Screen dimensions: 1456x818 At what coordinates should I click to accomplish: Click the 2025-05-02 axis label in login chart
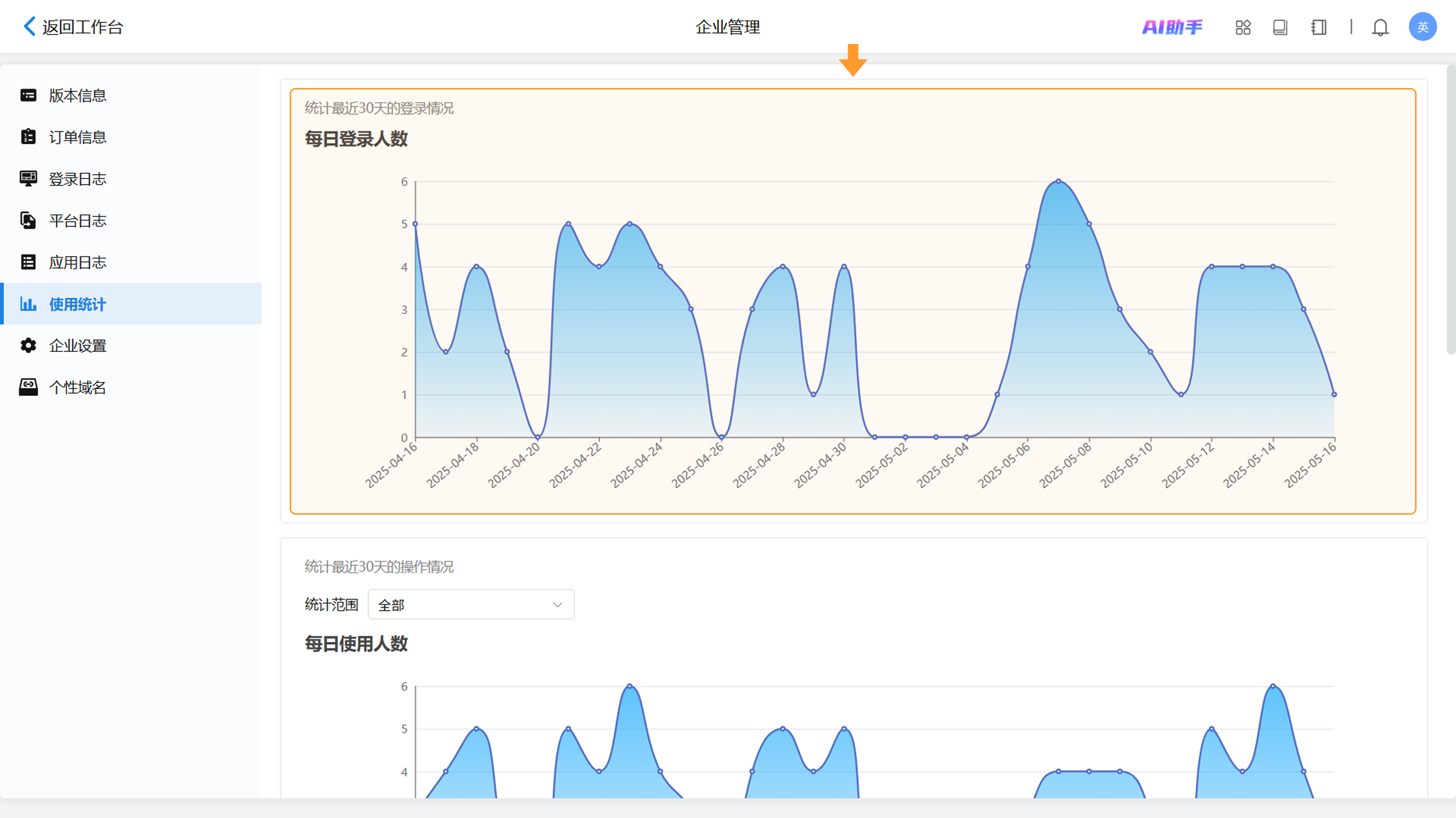(881, 465)
